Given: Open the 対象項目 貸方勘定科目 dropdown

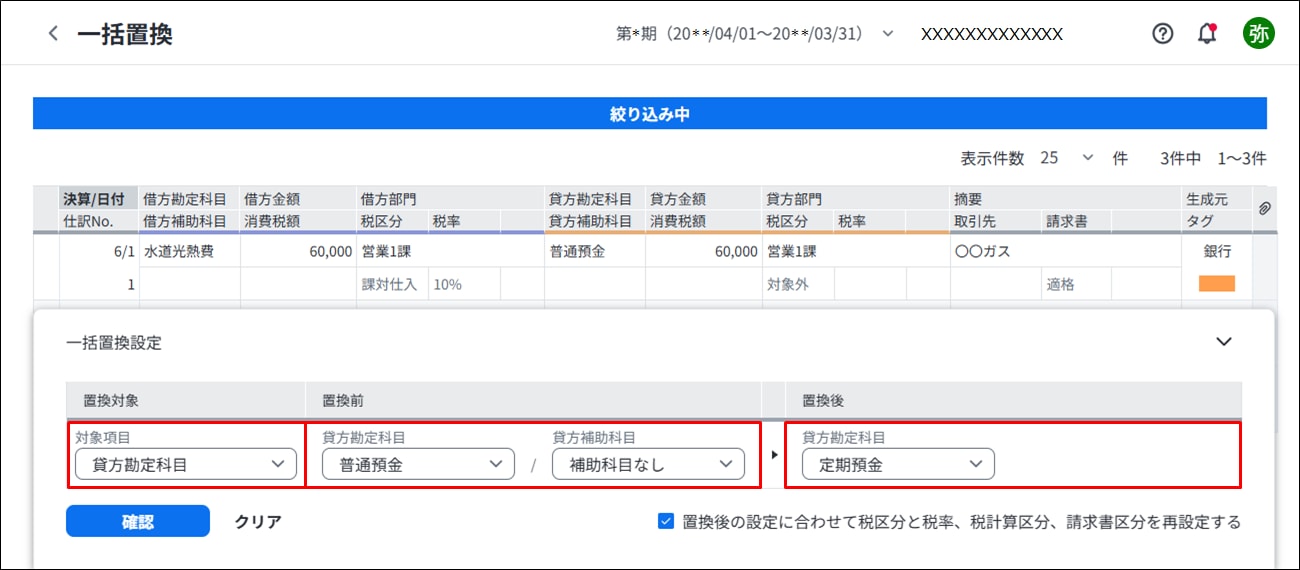Looking at the screenshot, I should (186, 464).
